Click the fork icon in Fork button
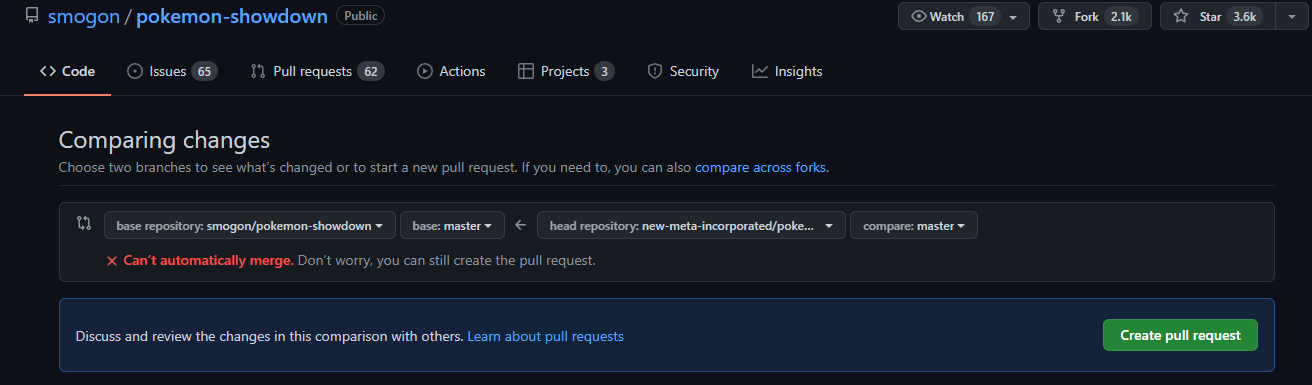This screenshot has height=385, width=1312. pos(1058,17)
